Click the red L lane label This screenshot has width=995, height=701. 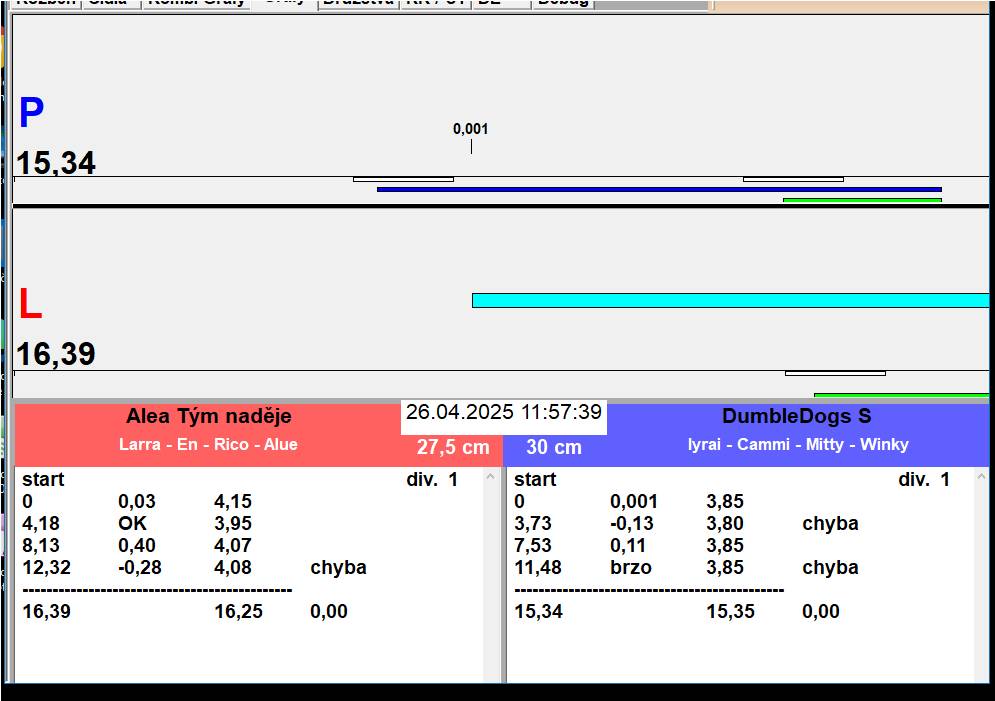[x=30, y=305]
